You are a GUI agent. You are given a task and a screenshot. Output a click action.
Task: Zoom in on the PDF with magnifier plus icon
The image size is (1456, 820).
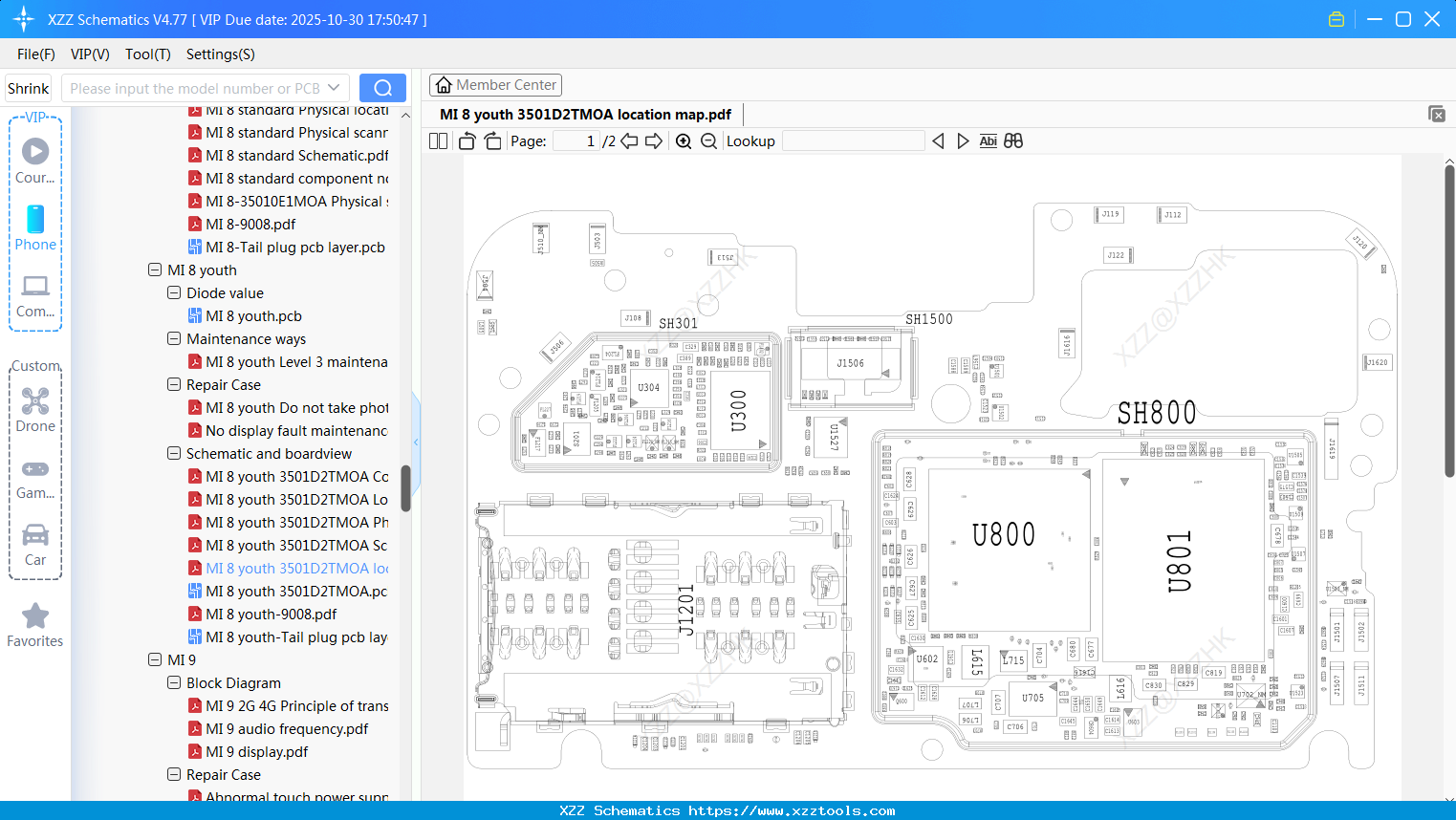click(x=684, y=140)
